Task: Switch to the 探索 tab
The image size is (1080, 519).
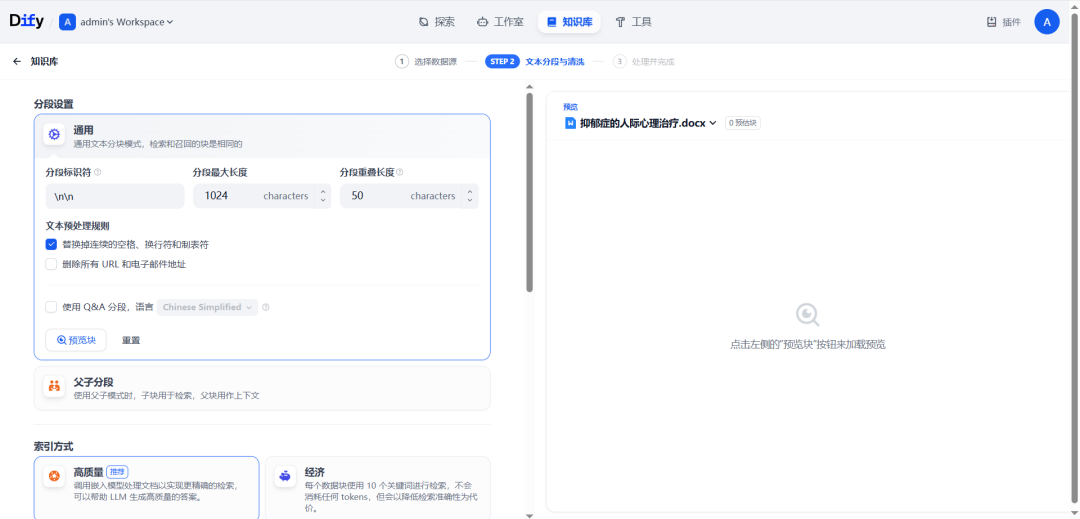Action: tap(437, 21)
